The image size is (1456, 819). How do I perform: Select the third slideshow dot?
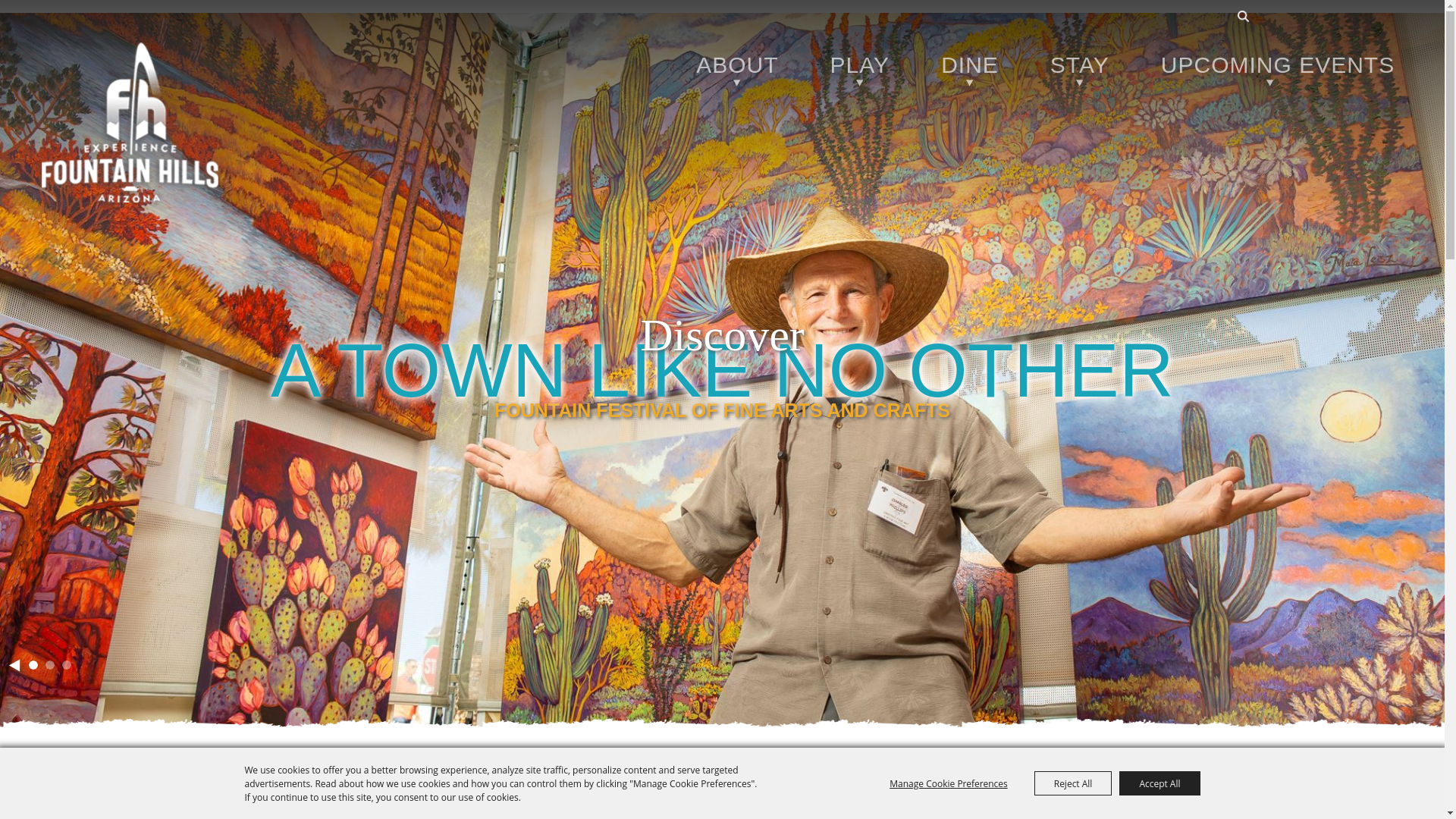pos(67,665)
